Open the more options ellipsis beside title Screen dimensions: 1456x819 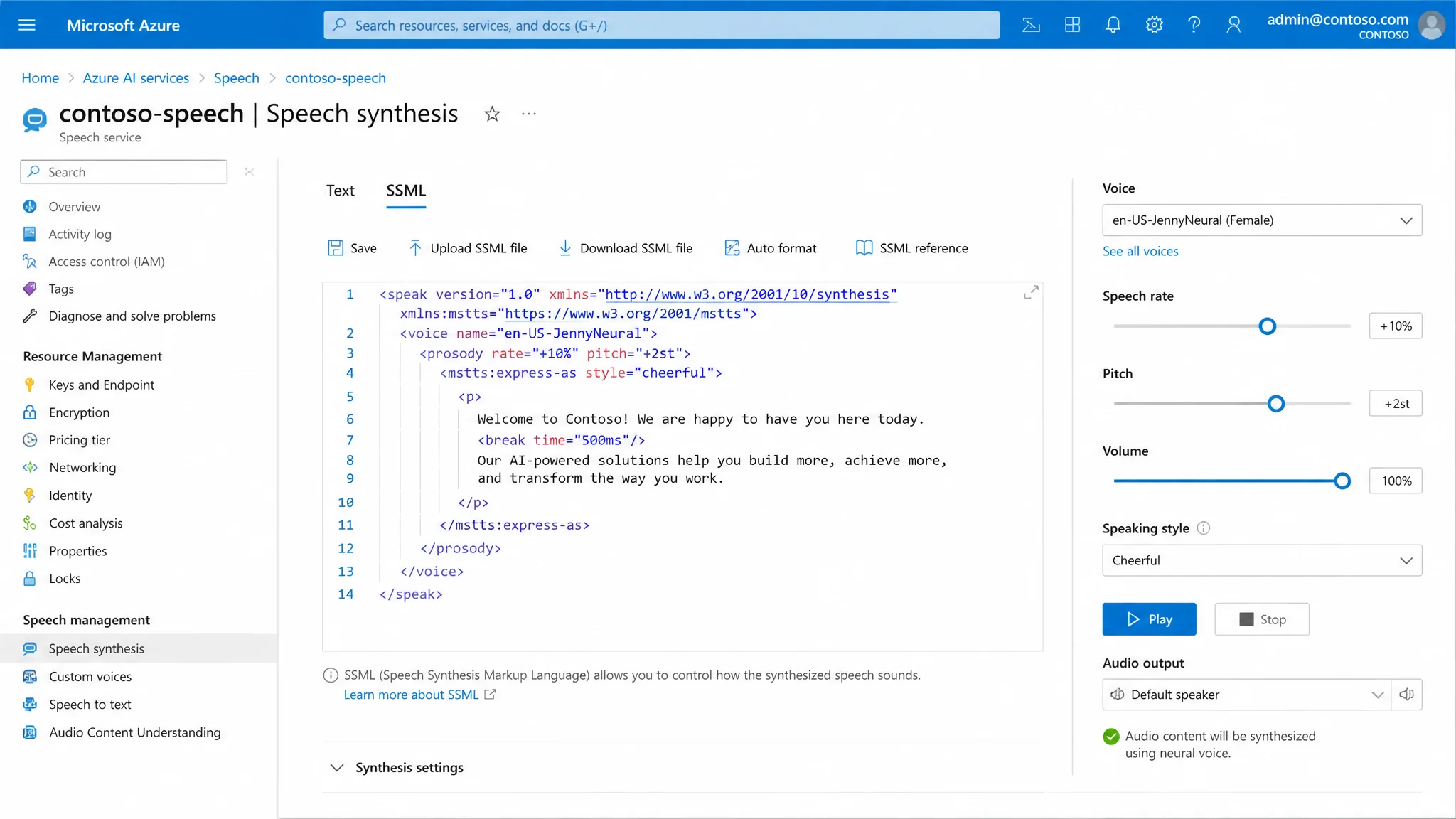pos(529,114)
